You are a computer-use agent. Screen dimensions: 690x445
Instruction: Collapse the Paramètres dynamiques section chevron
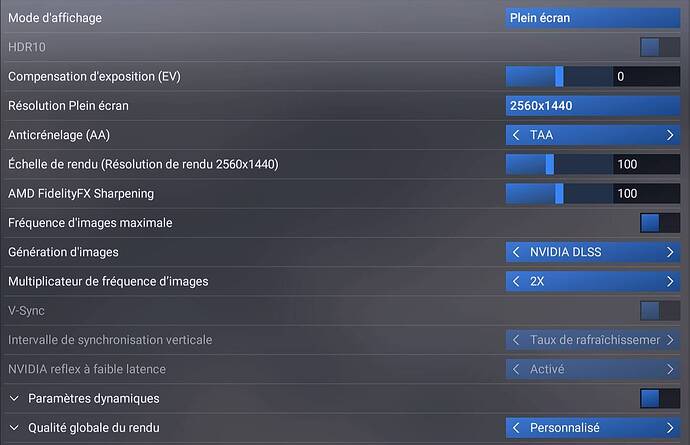pyautogui.click(x=14, y=399)
